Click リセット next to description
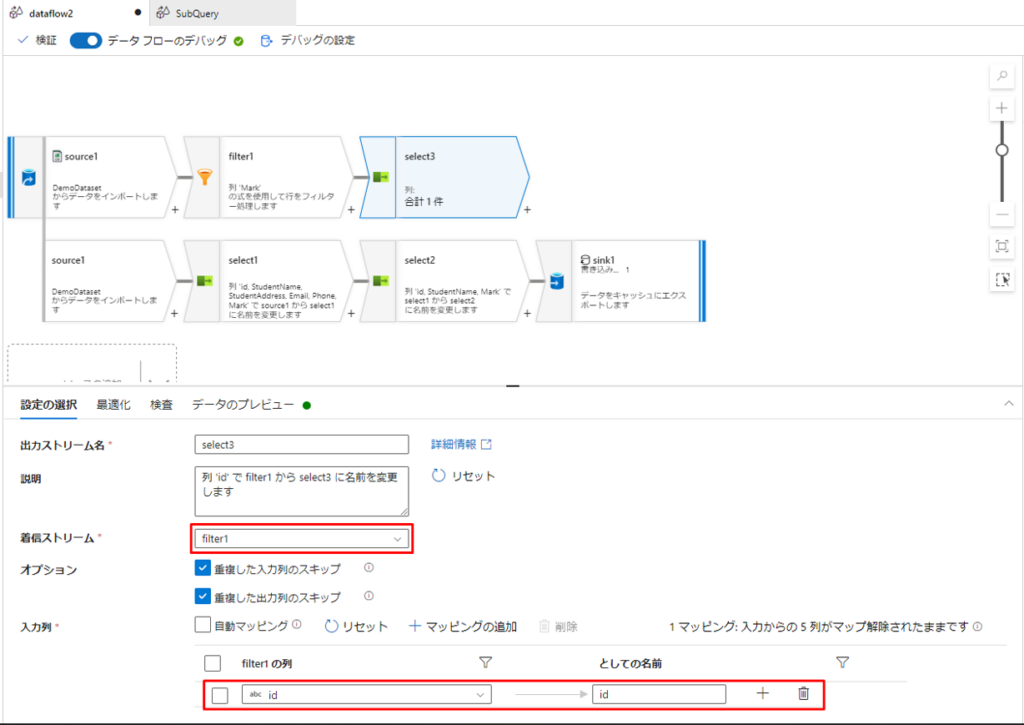 [x=464, y=476]
